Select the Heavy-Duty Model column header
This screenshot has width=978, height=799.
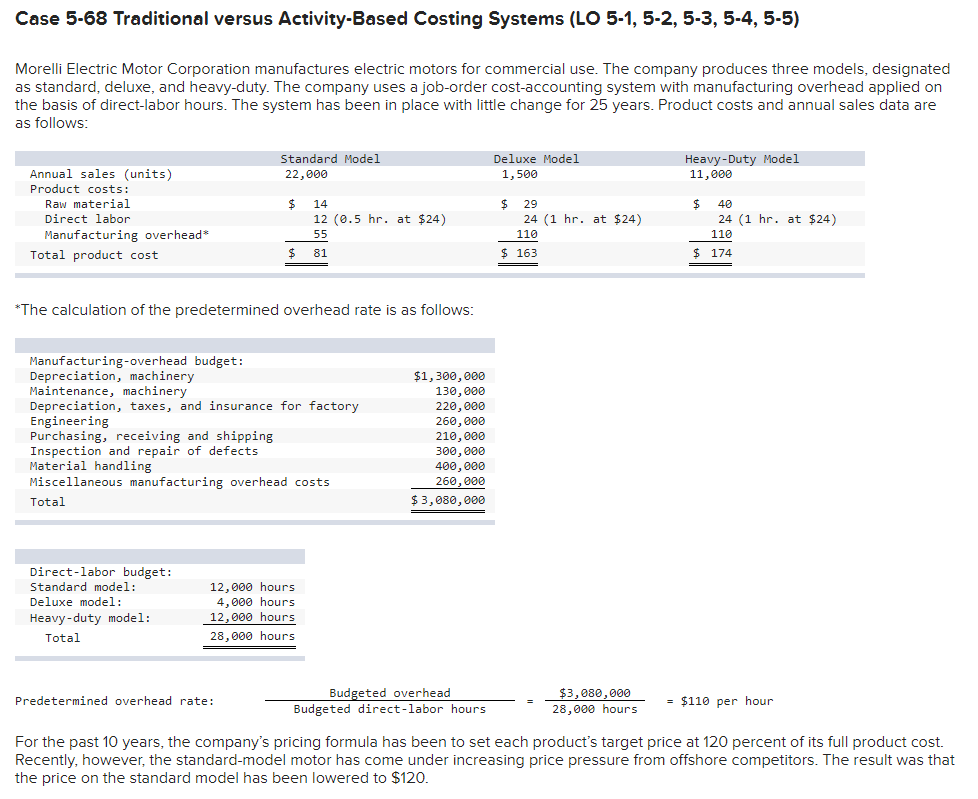[x=742, y=159]
